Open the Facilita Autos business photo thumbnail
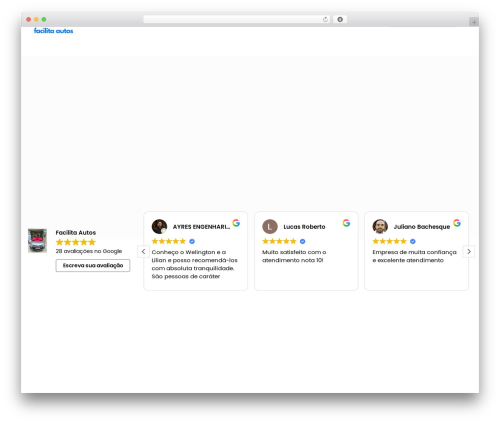500x423 pixels. pyautogui.click(x=37, y=240)
